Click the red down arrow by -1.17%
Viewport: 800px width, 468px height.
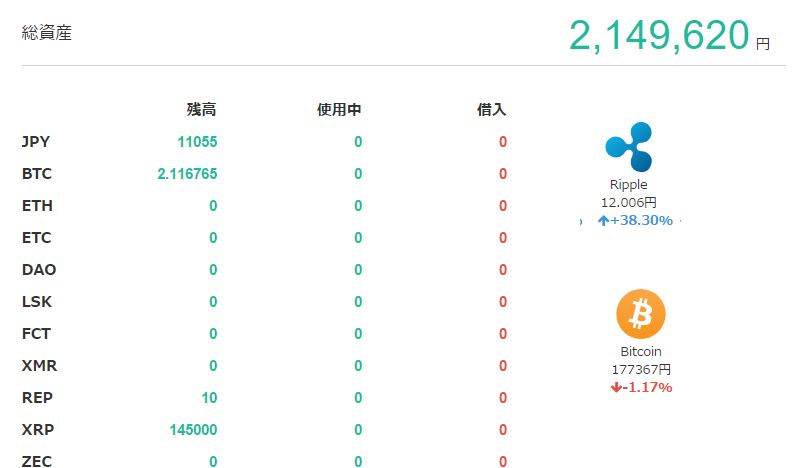[615, 387]
